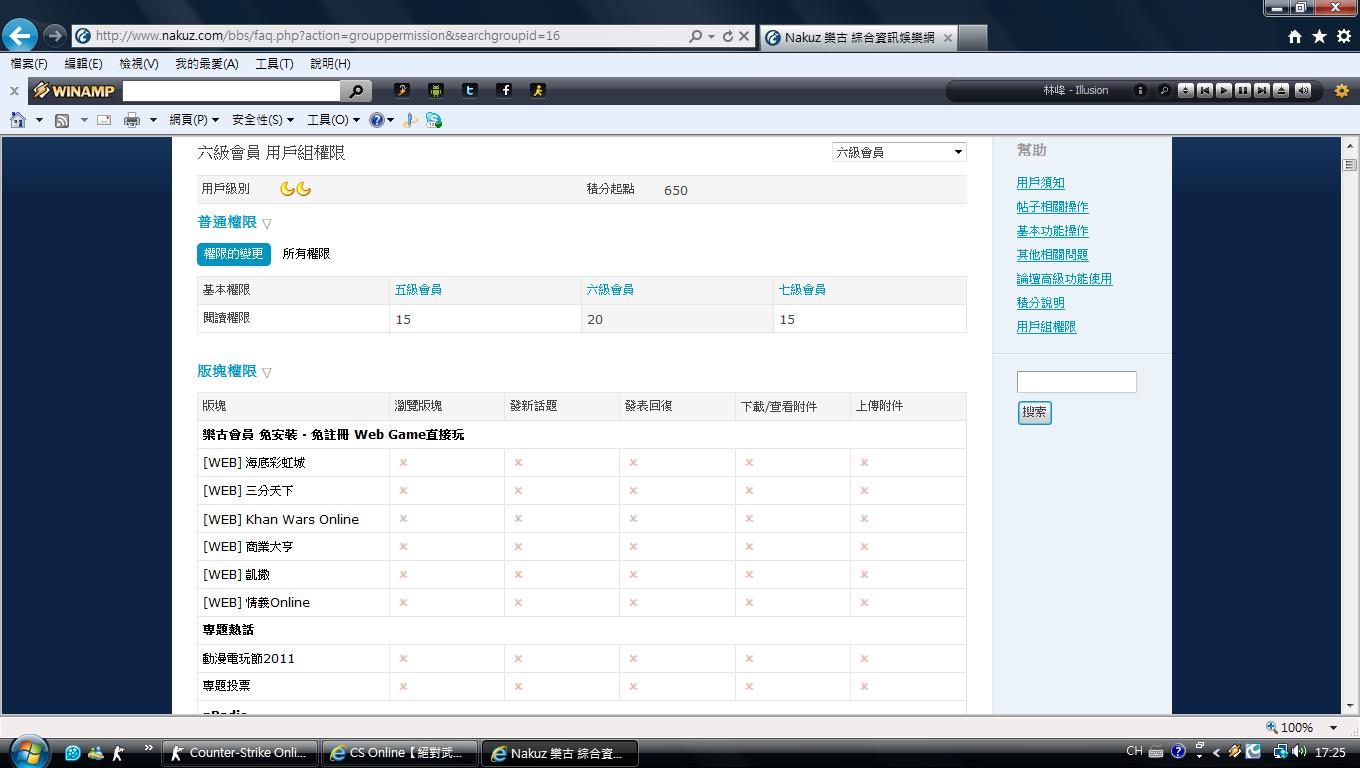Open the 積分說明 help link
This screenshot has height=768, width=1360.
pos(1040,303)
